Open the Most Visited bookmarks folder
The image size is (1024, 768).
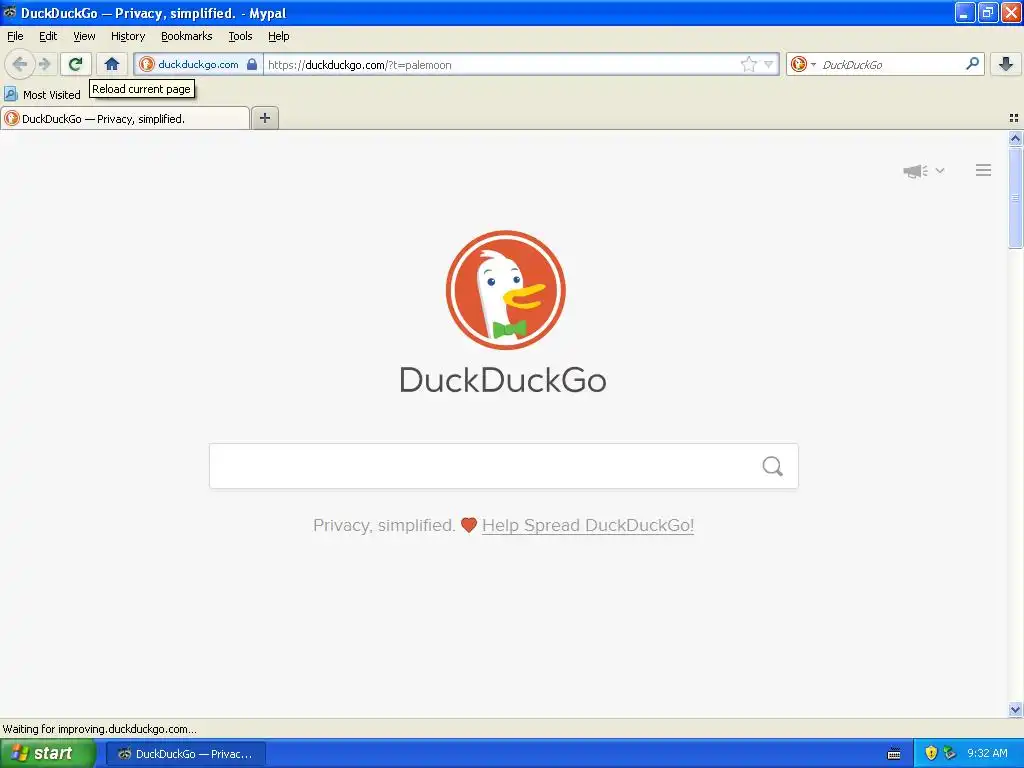click(x=42, y=95)
